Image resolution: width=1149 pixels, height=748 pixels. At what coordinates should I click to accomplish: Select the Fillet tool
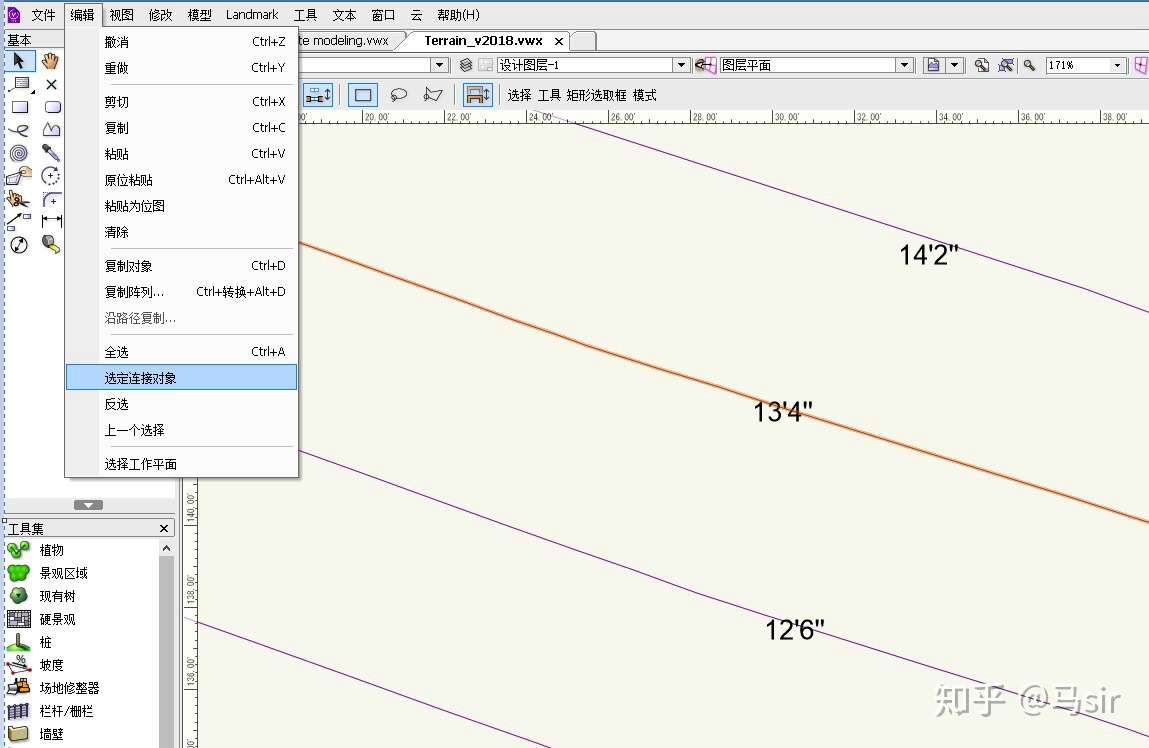point(51,199)
